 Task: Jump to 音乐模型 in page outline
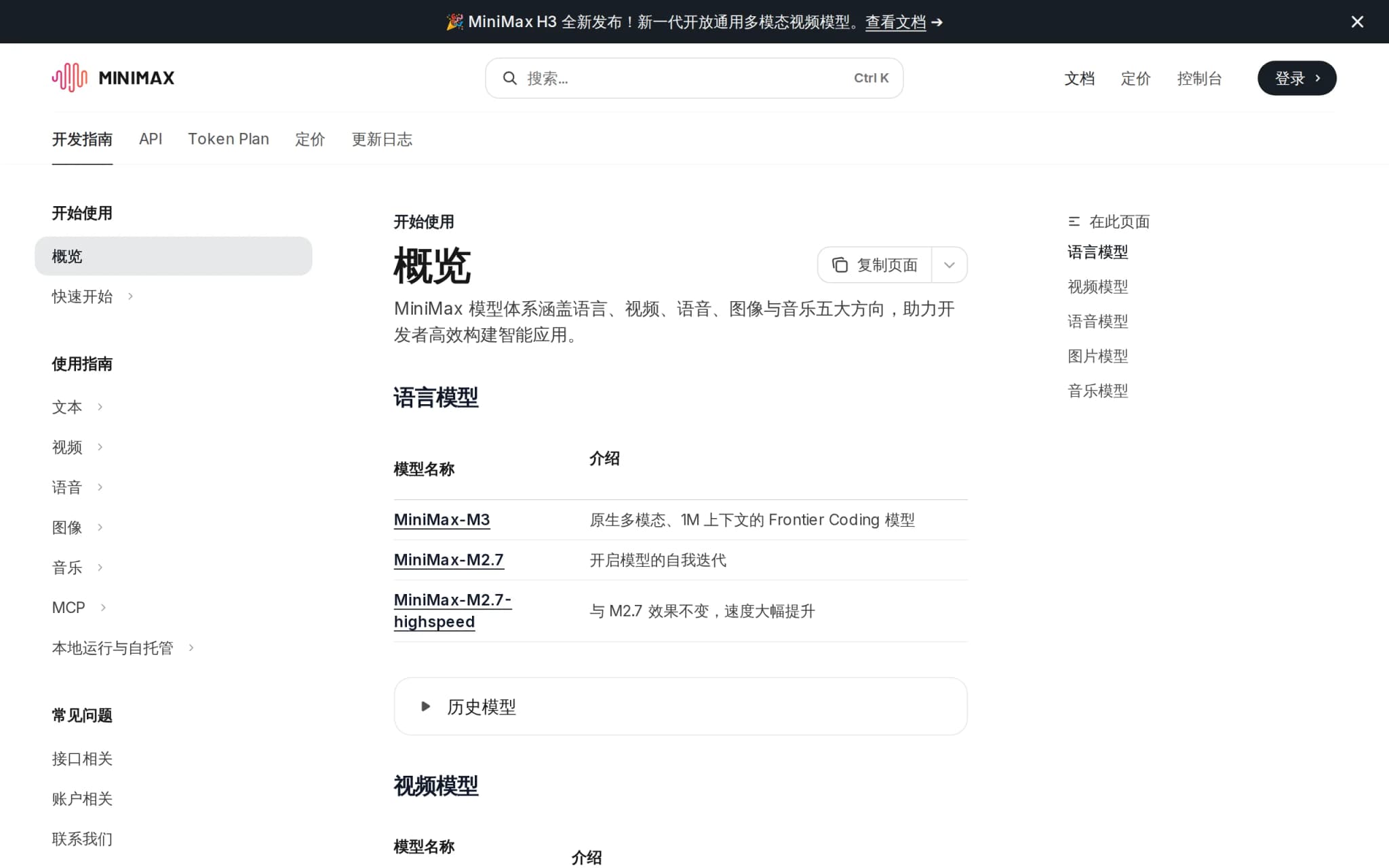1097,391
